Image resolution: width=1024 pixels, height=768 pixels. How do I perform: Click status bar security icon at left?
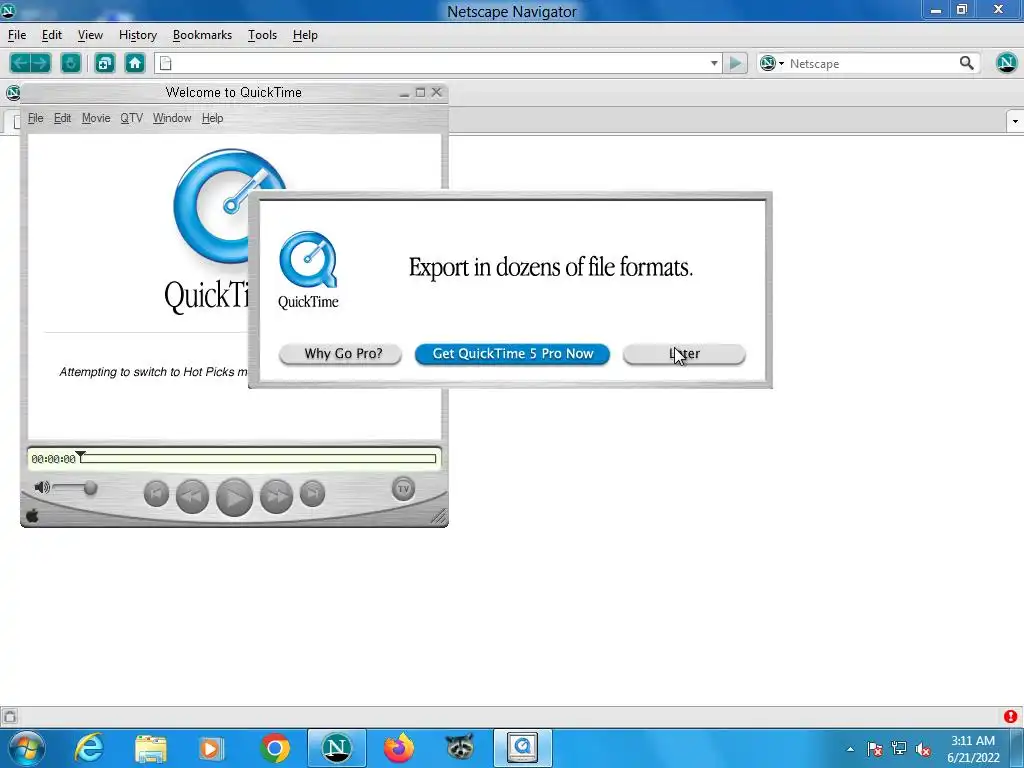(x=10, y=716)
